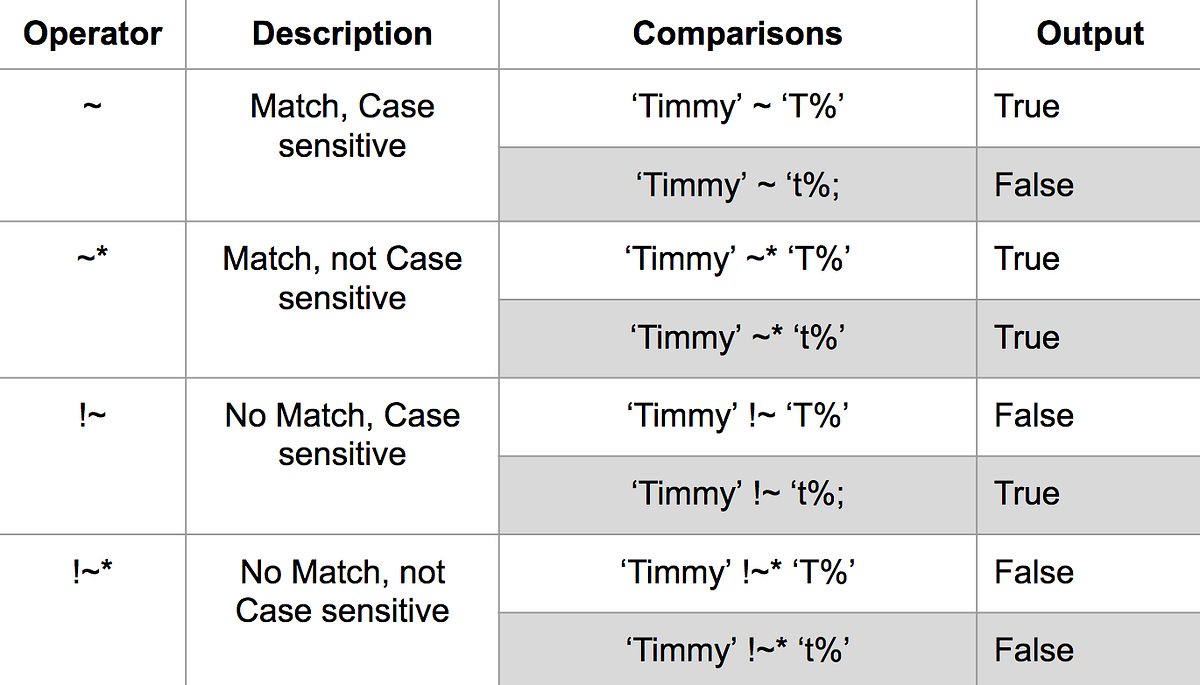Select the 'Timmy' ~ 't%; comparison cell
Screen dimensions: 1200x685
pyautogui.click(x=737, y=185)
